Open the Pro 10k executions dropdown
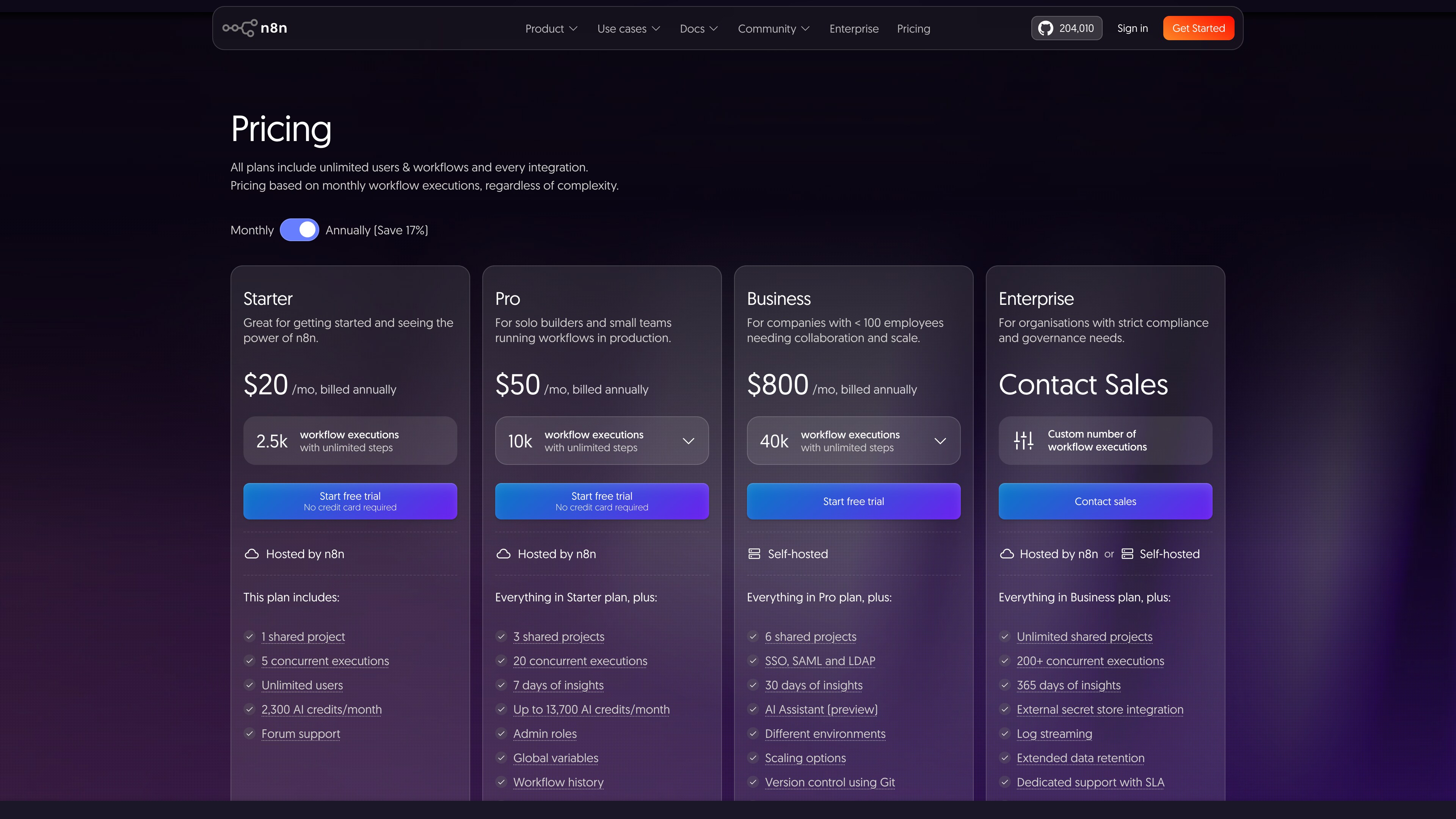 (602, 441)
